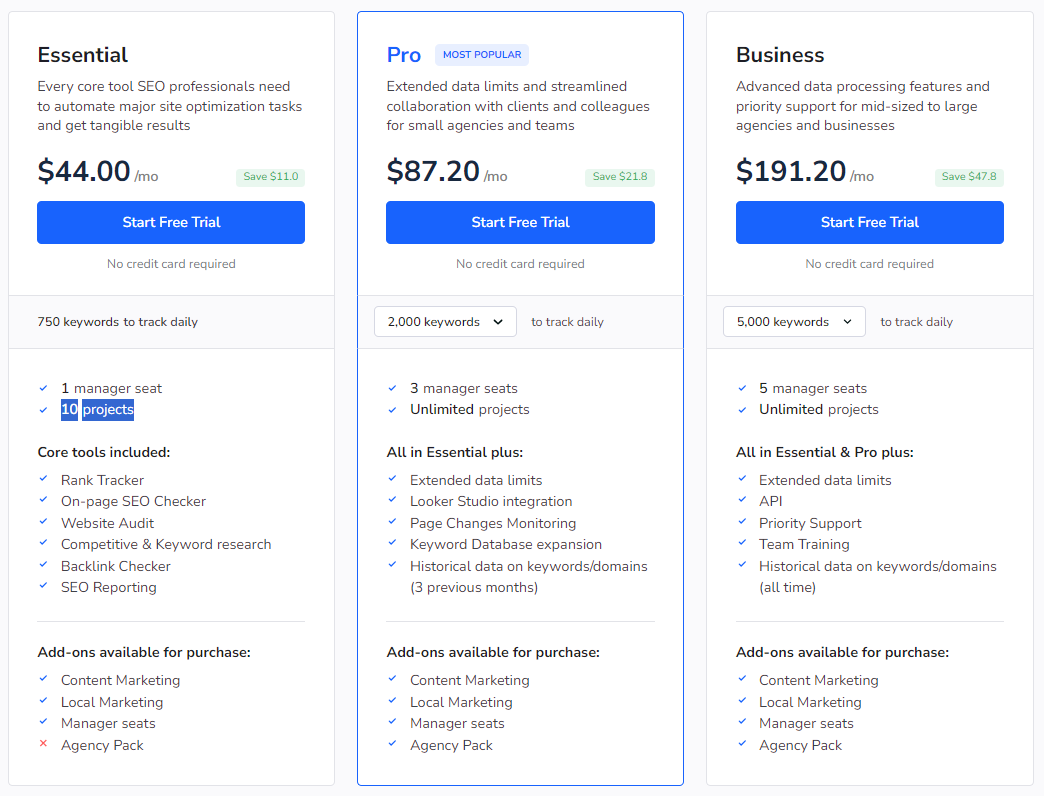Click the checkmark next to API feature

pos(741,501)
